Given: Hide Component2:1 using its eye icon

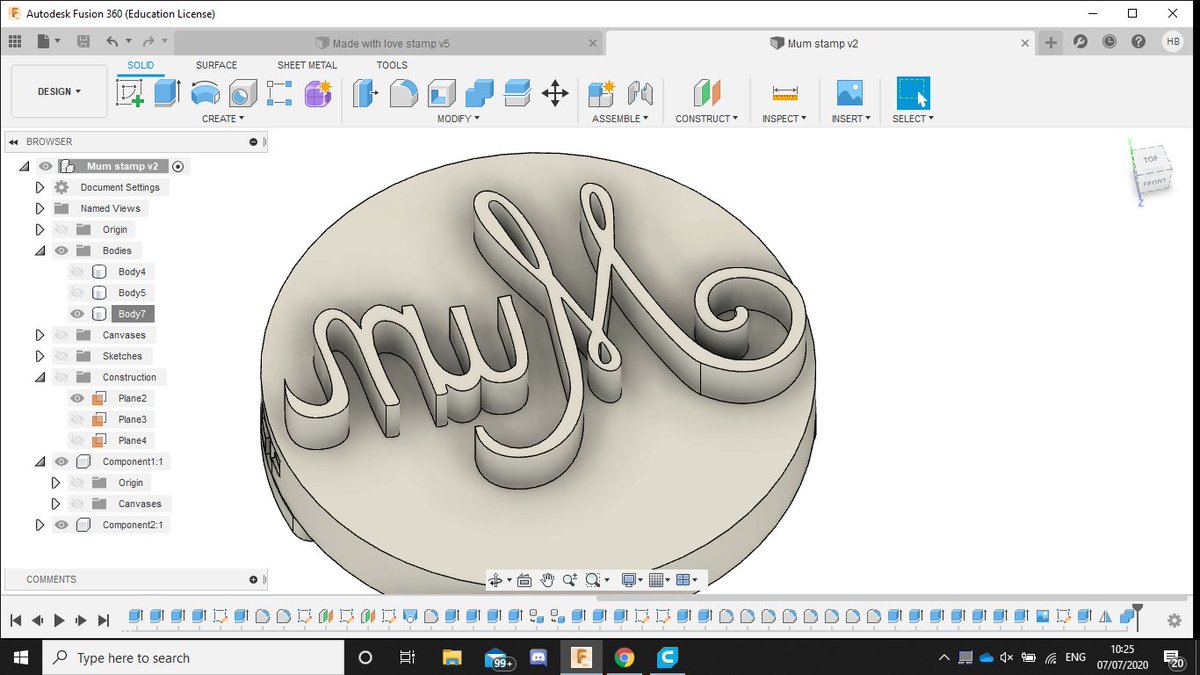Looking at the screenshot, I should tap(61, 525).
